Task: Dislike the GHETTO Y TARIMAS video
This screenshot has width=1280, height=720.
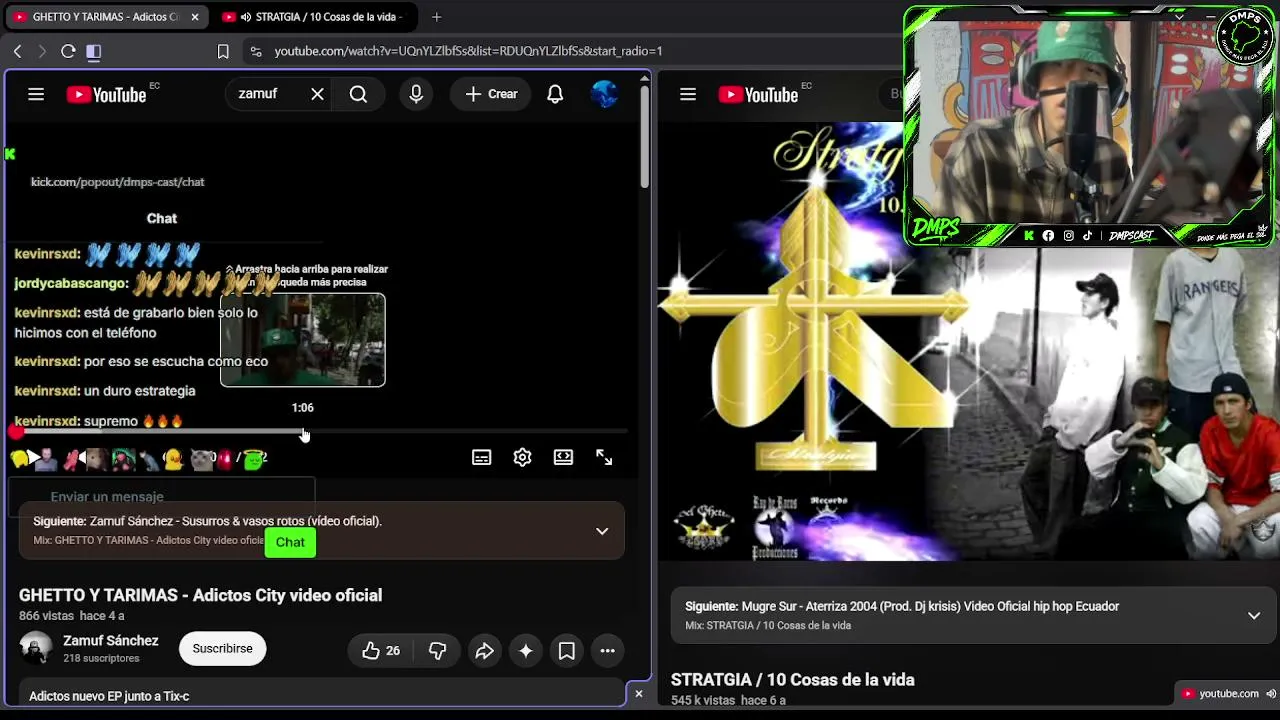Action: click(x=437, y=651)
